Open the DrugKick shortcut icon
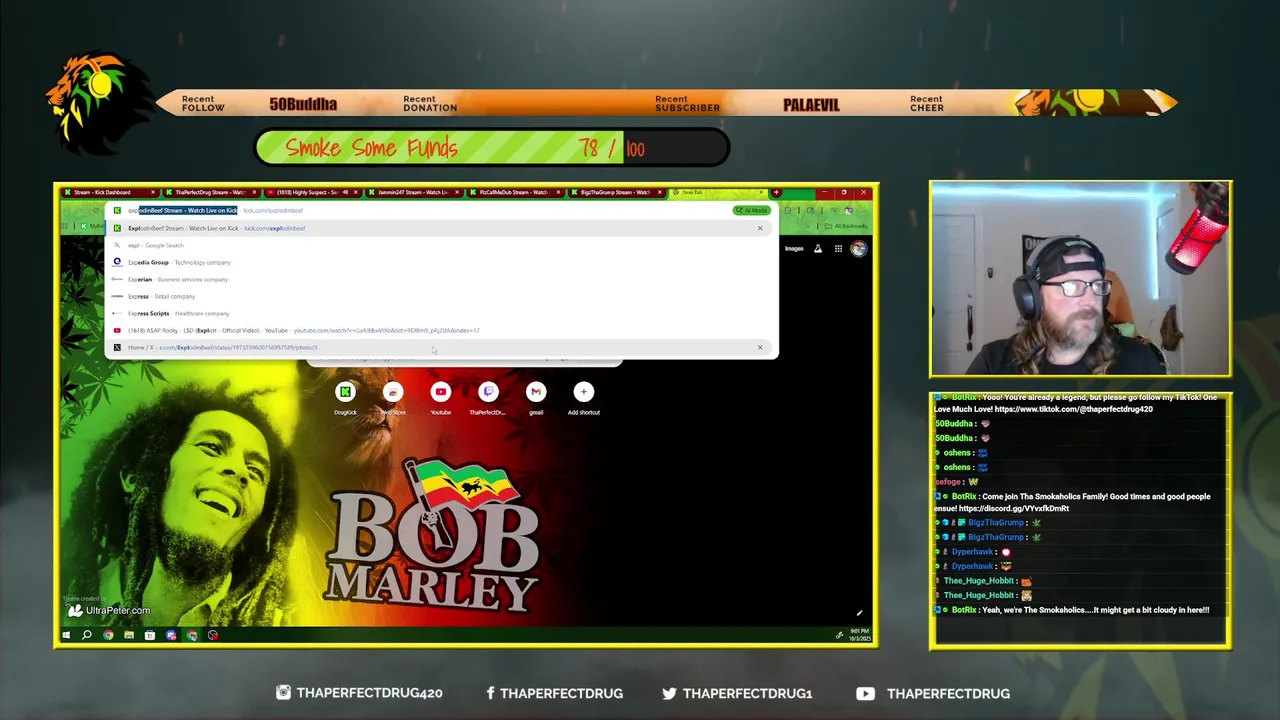The width and height of the screenshot is (1280, 720). [x=345, y=392]
